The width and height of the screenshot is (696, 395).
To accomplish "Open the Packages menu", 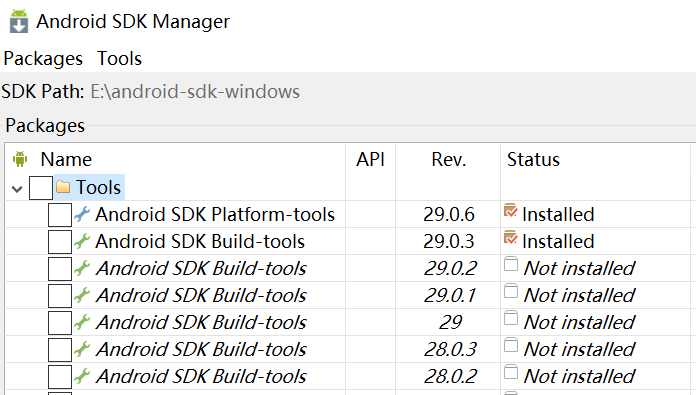I will [x=43, y=59].
